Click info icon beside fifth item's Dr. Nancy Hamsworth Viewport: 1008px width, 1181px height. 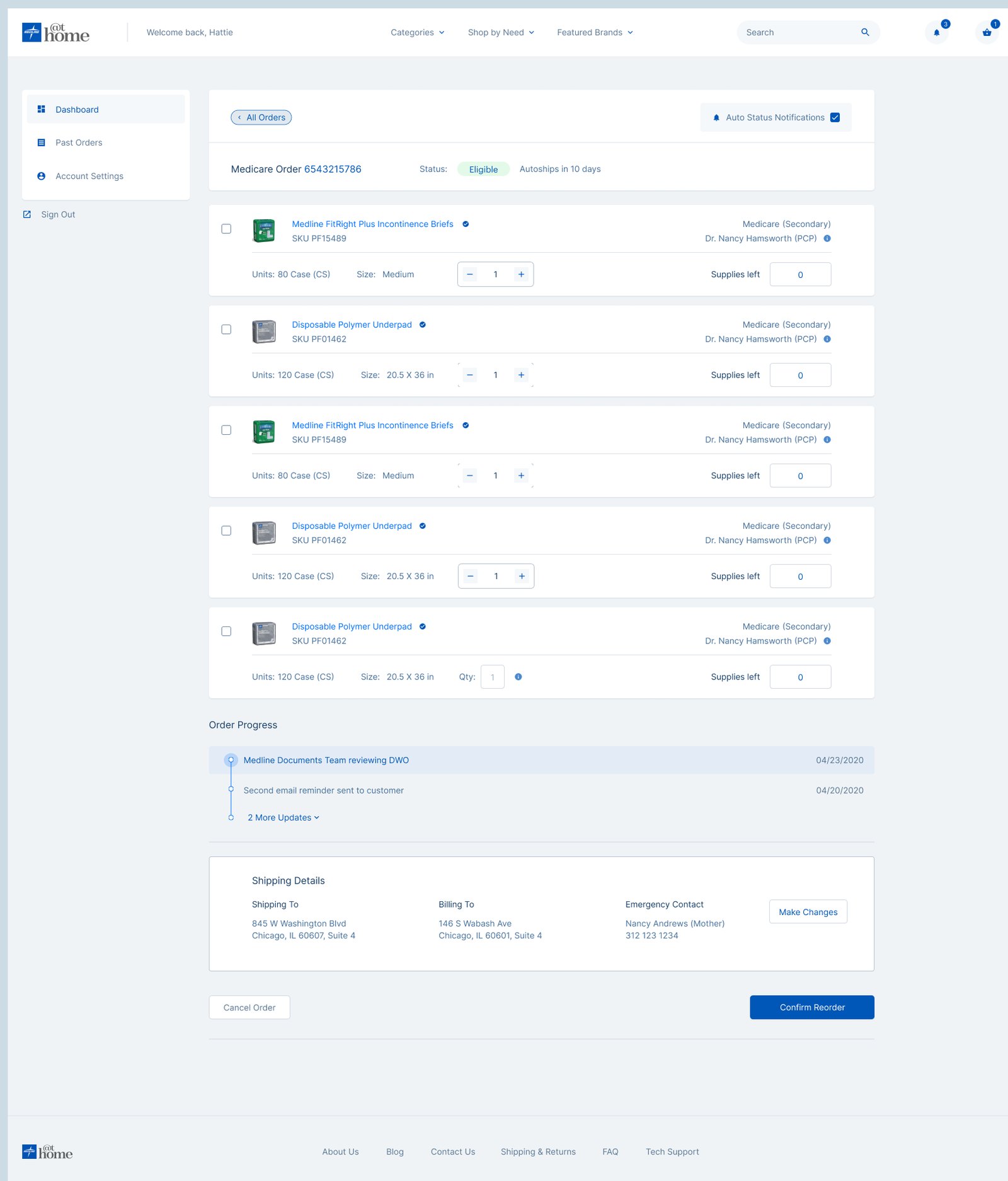[x=827, y=641]
